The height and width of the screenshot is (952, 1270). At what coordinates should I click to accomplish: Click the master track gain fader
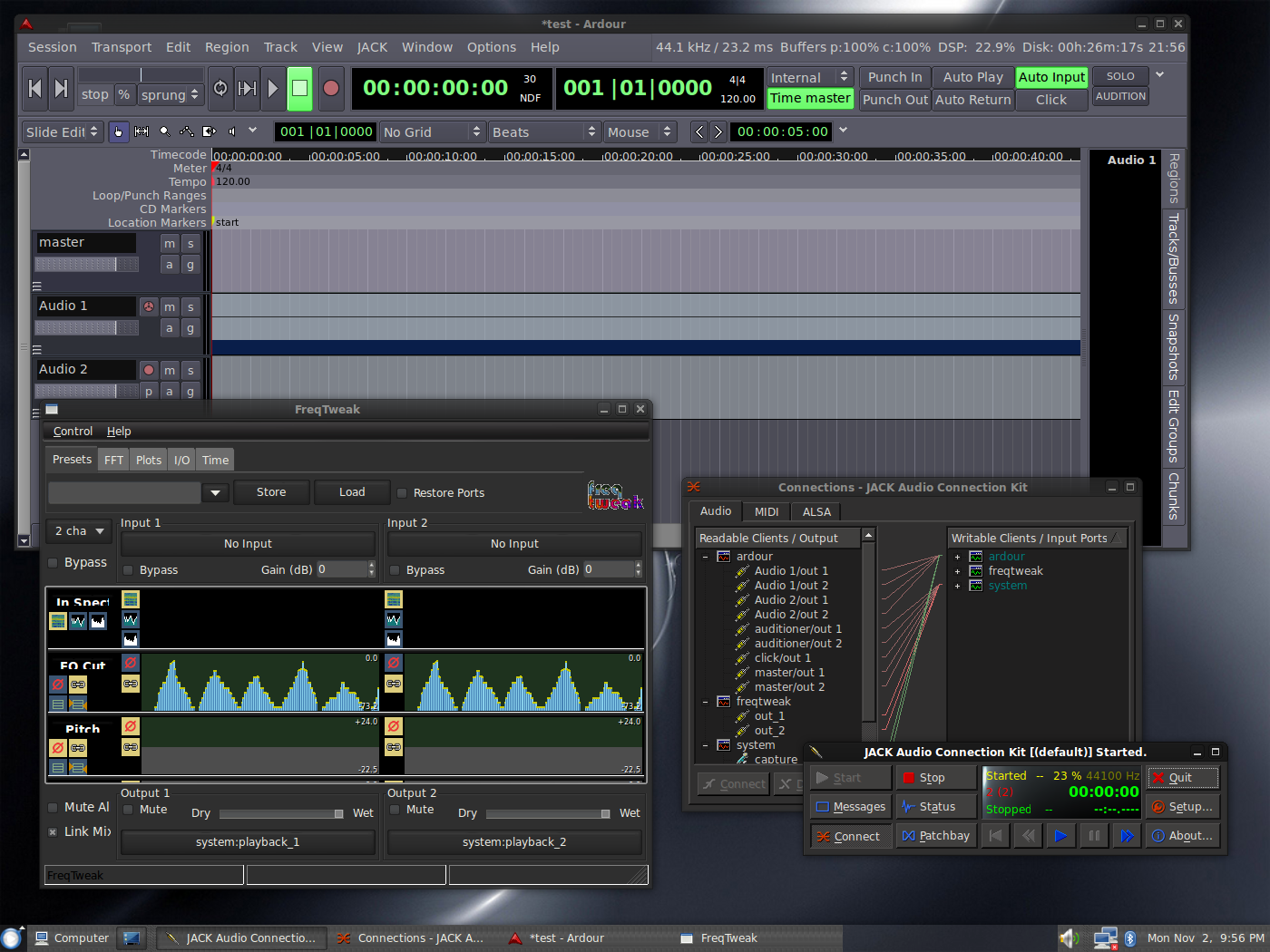point(86,265)
